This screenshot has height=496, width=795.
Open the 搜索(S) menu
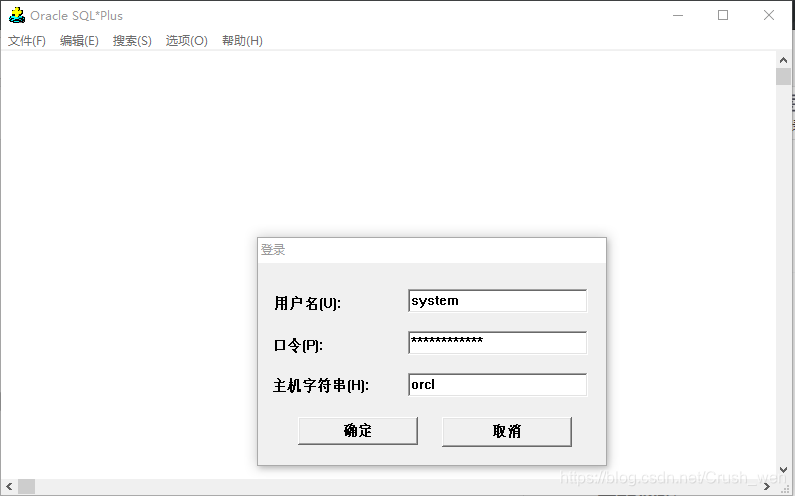coord(132,41)
